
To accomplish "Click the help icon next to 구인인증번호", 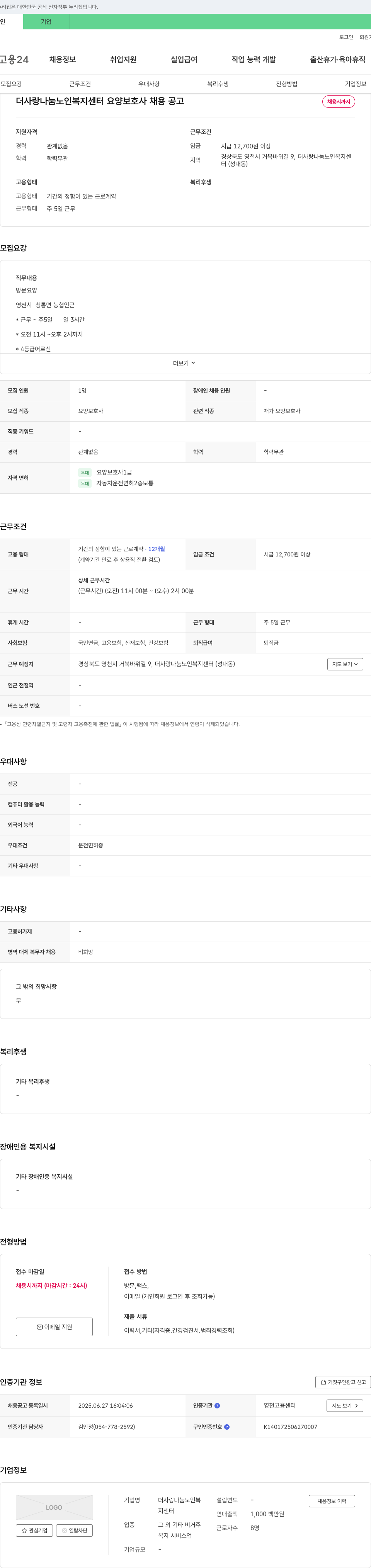I will 227,1427.
